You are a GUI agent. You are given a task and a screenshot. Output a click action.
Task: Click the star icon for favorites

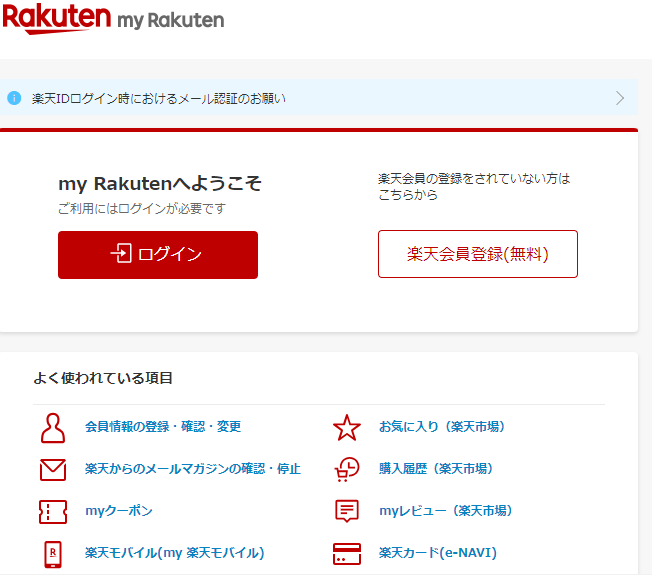[x=347, y=427]
